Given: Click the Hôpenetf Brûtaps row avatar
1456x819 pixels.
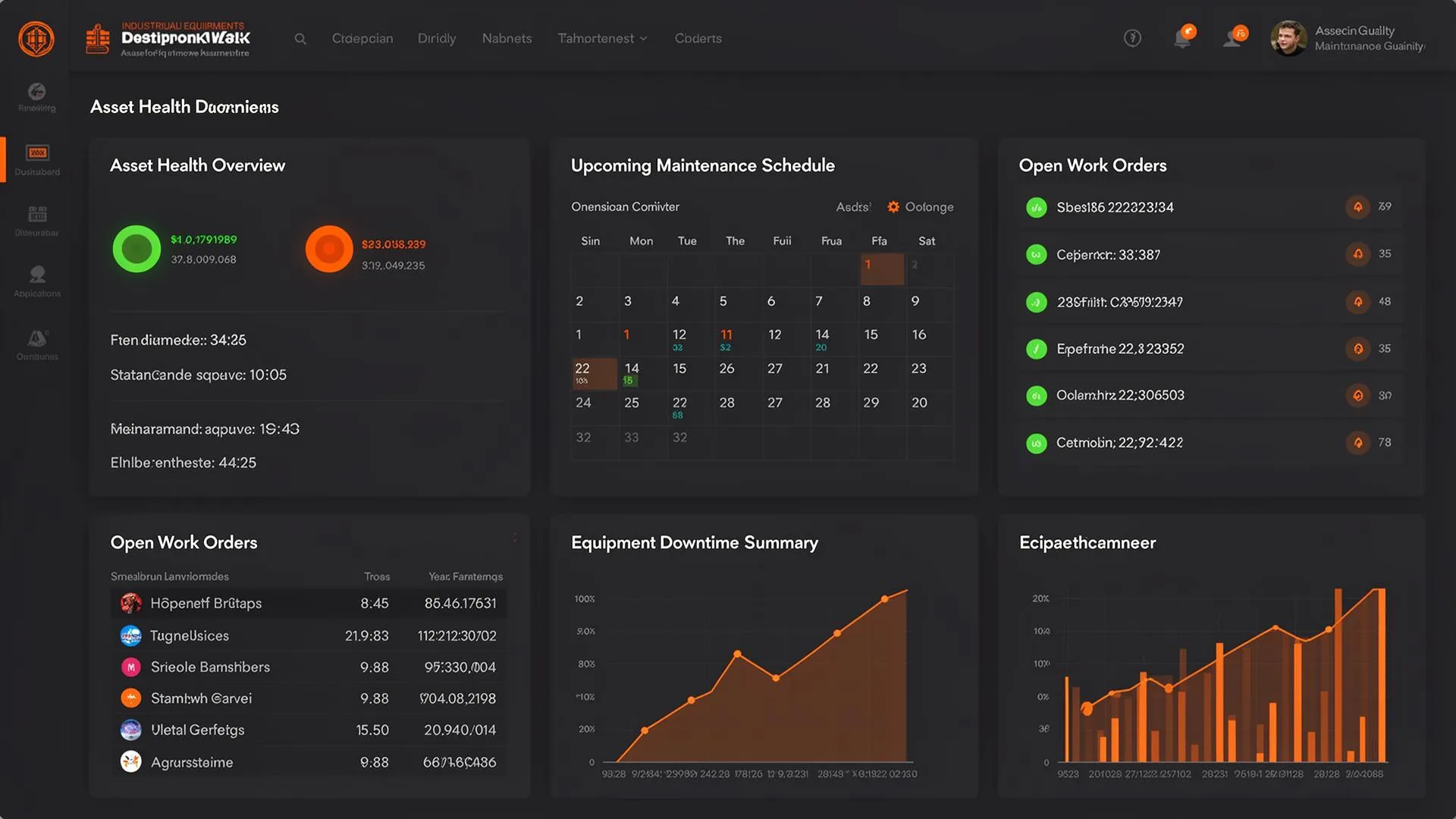Looking at the screenshot, I should pyautogui.click(x=130, y=603).
